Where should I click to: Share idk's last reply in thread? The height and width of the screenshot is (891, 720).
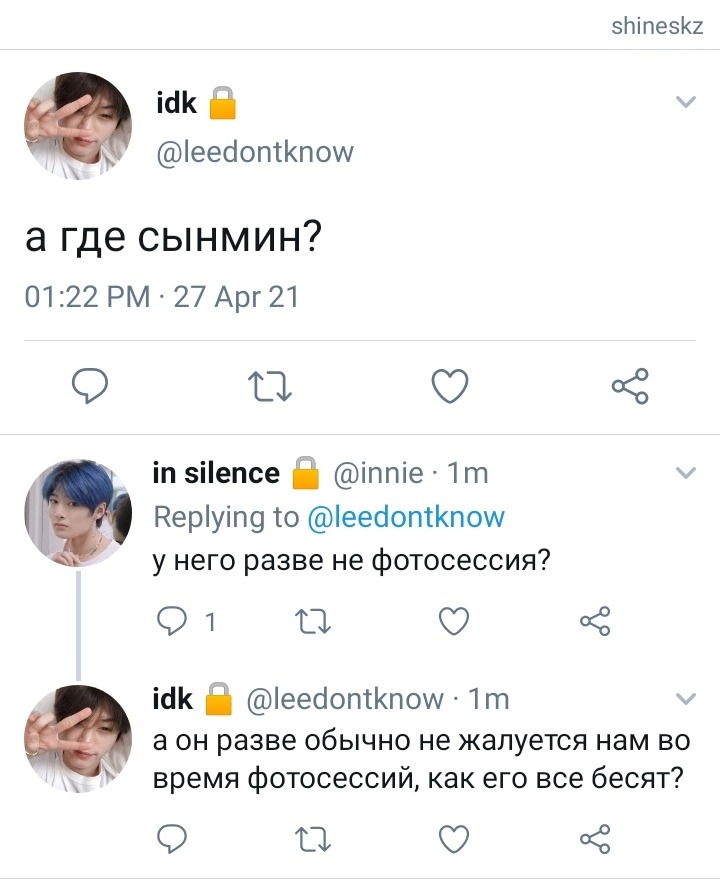595,839
